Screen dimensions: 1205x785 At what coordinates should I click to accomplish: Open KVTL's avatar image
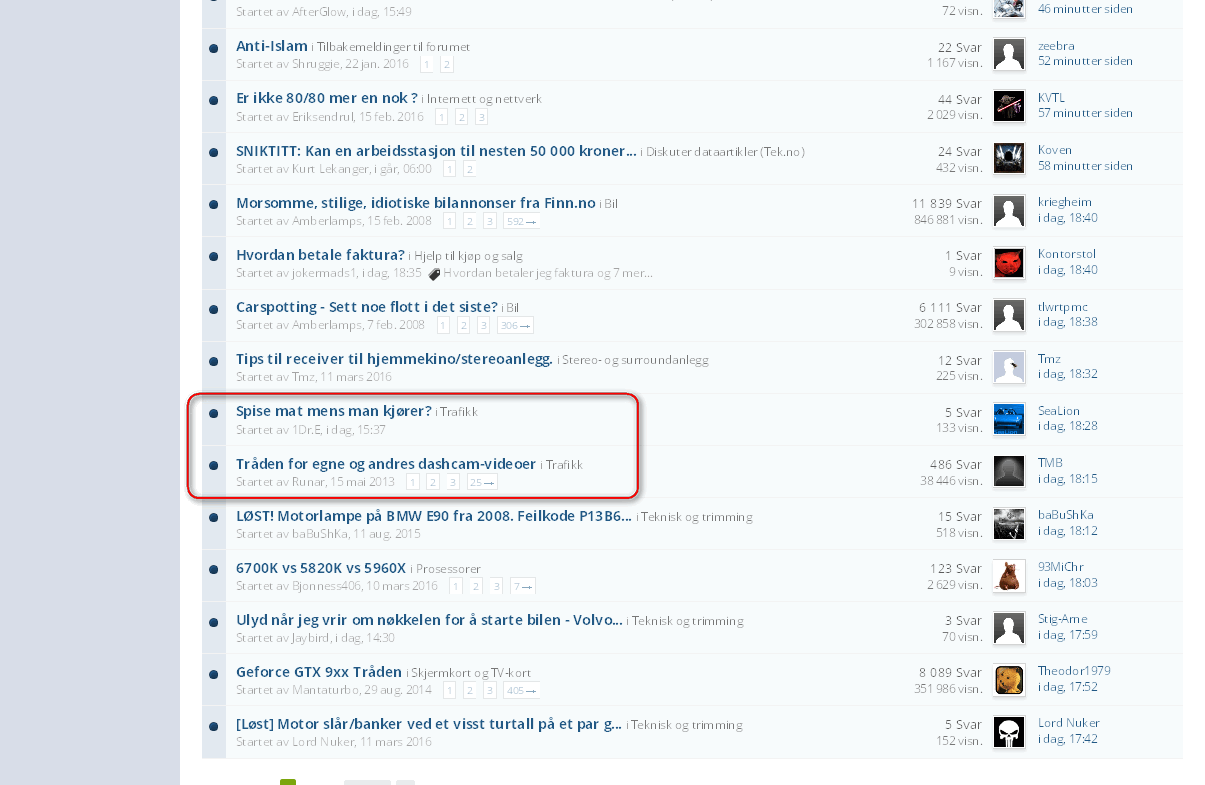click(1009, 106)
